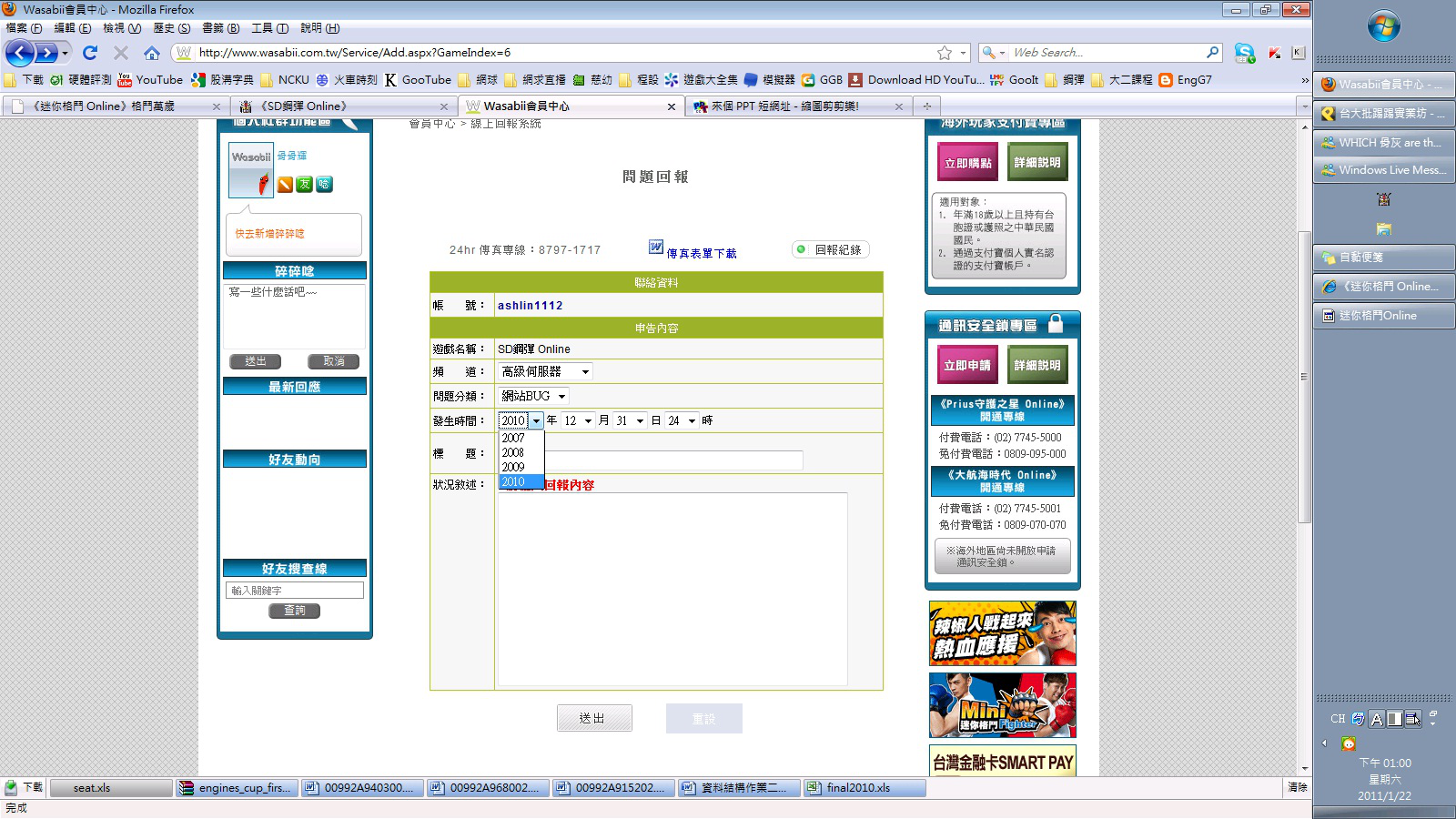Reload the current Wasabii page
This screenshot has height=819, width=1456.
[90, 53]
